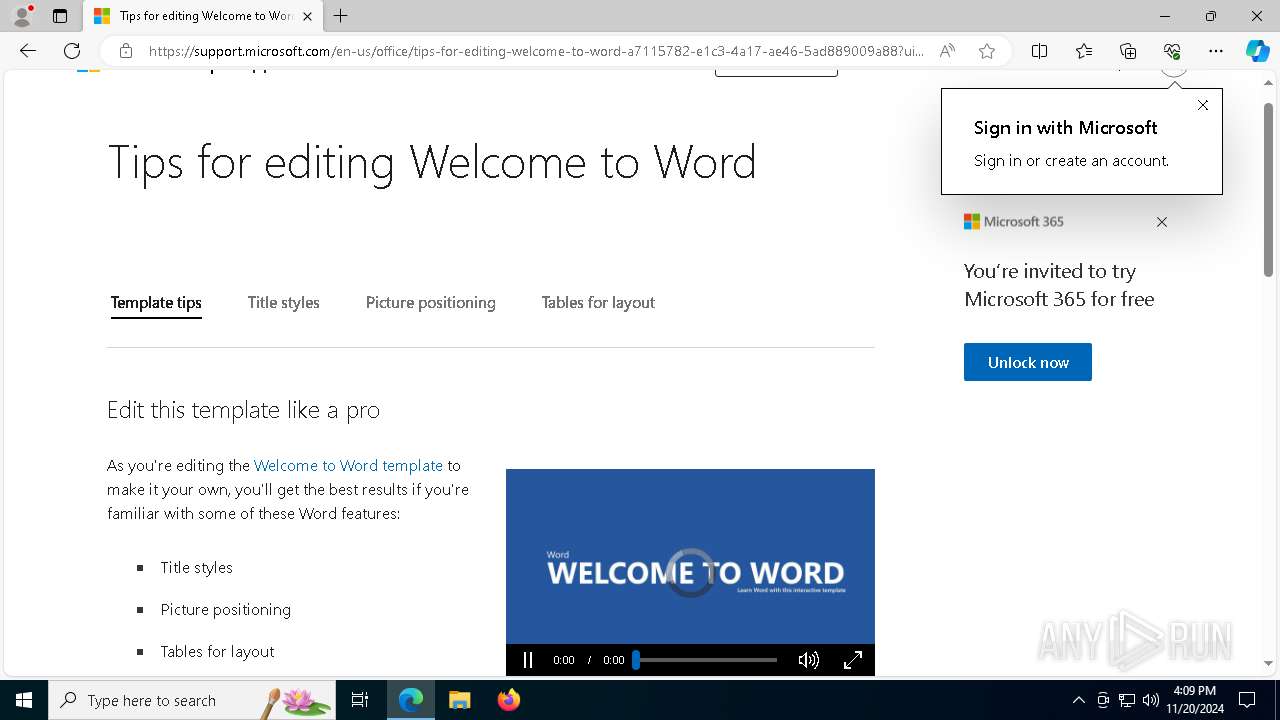This screenshot has height=720, width=1280.
Task: Open Settings and more menu
Action: tap(1216, 51)
